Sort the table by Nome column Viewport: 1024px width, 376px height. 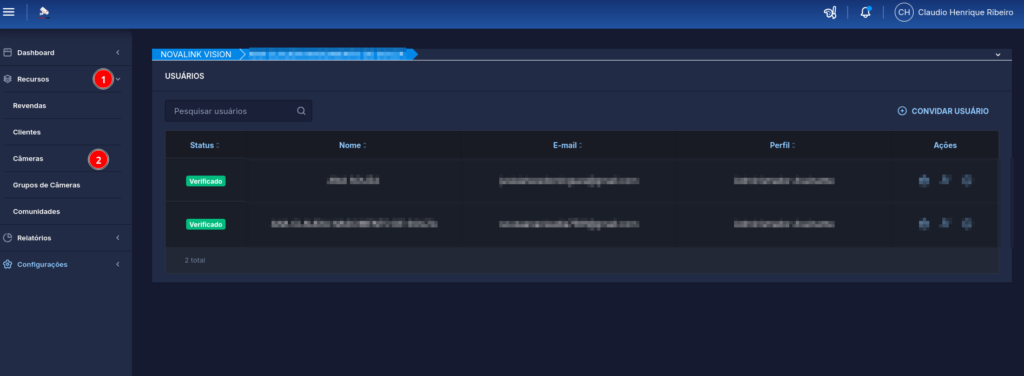pos(352,145)
